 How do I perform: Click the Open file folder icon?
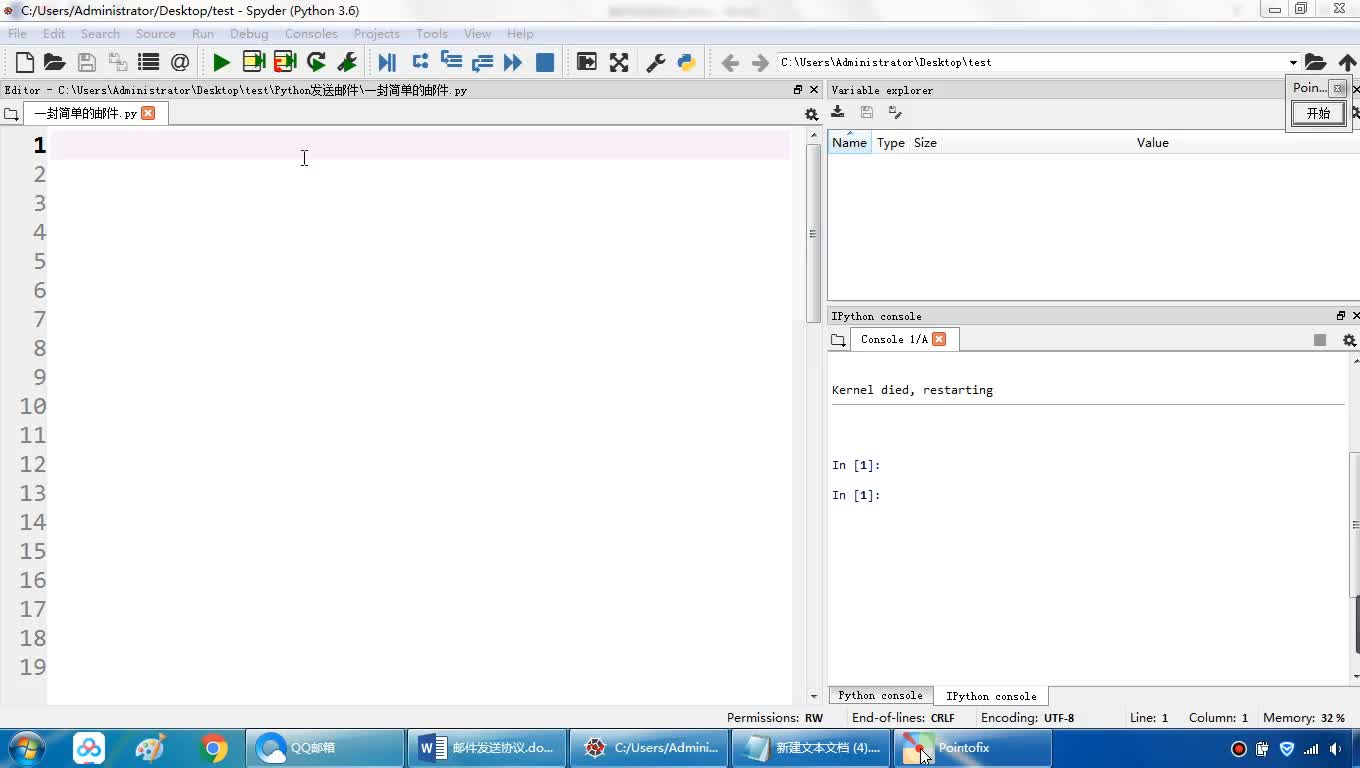coord(55,62)
